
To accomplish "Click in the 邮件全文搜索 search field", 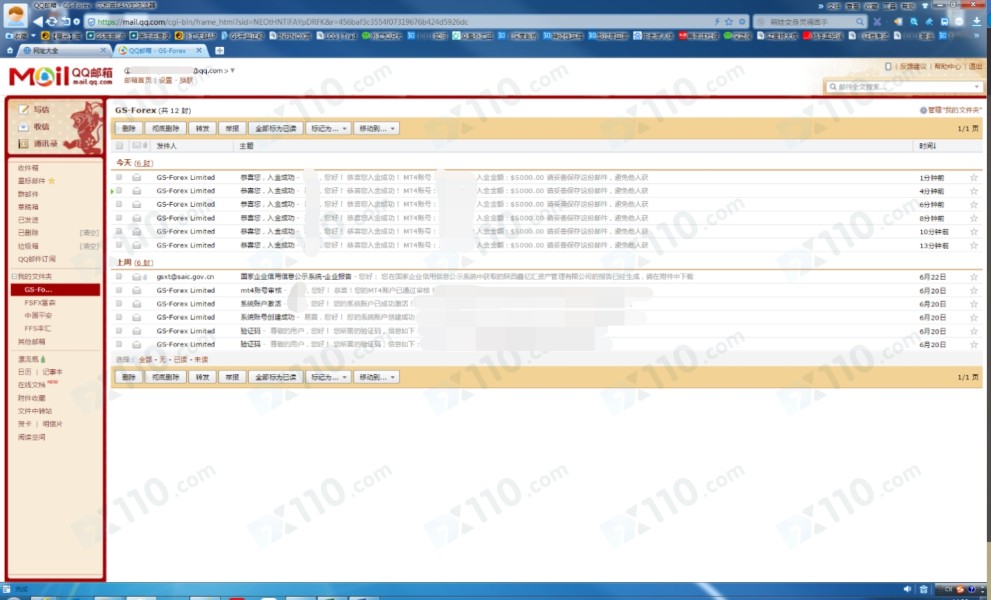I will (903, 87).
